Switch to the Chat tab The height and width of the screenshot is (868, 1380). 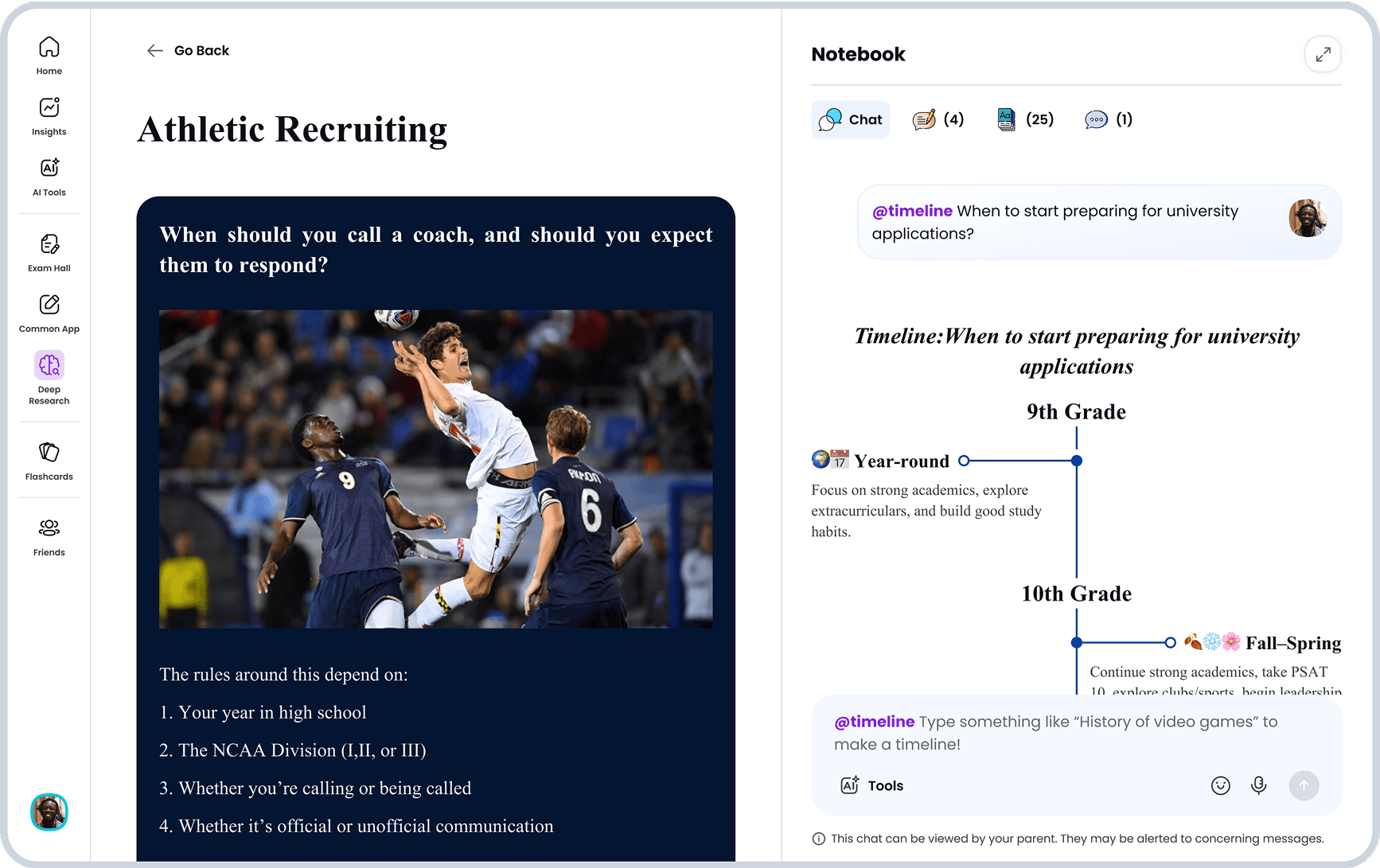(x=851, y=120)
